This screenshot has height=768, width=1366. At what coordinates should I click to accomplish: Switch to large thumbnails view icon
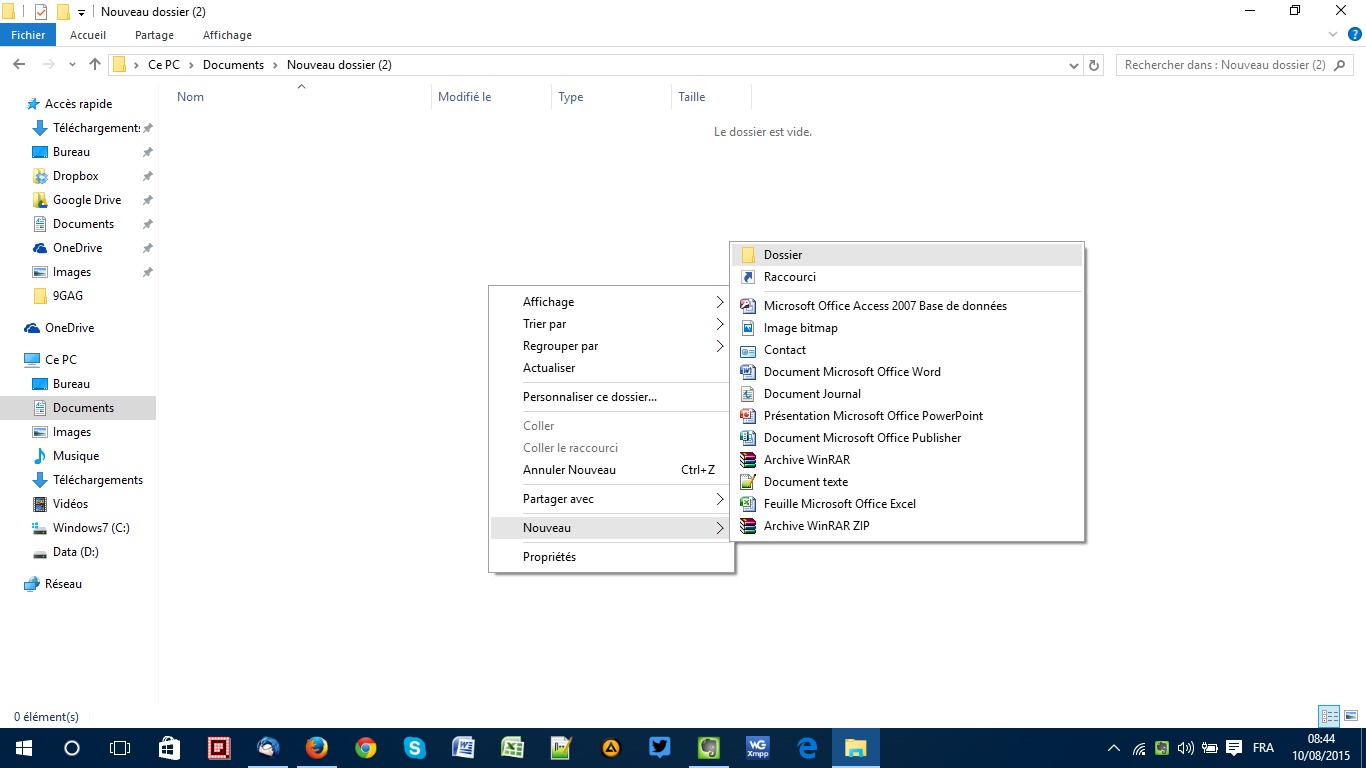1351,716
